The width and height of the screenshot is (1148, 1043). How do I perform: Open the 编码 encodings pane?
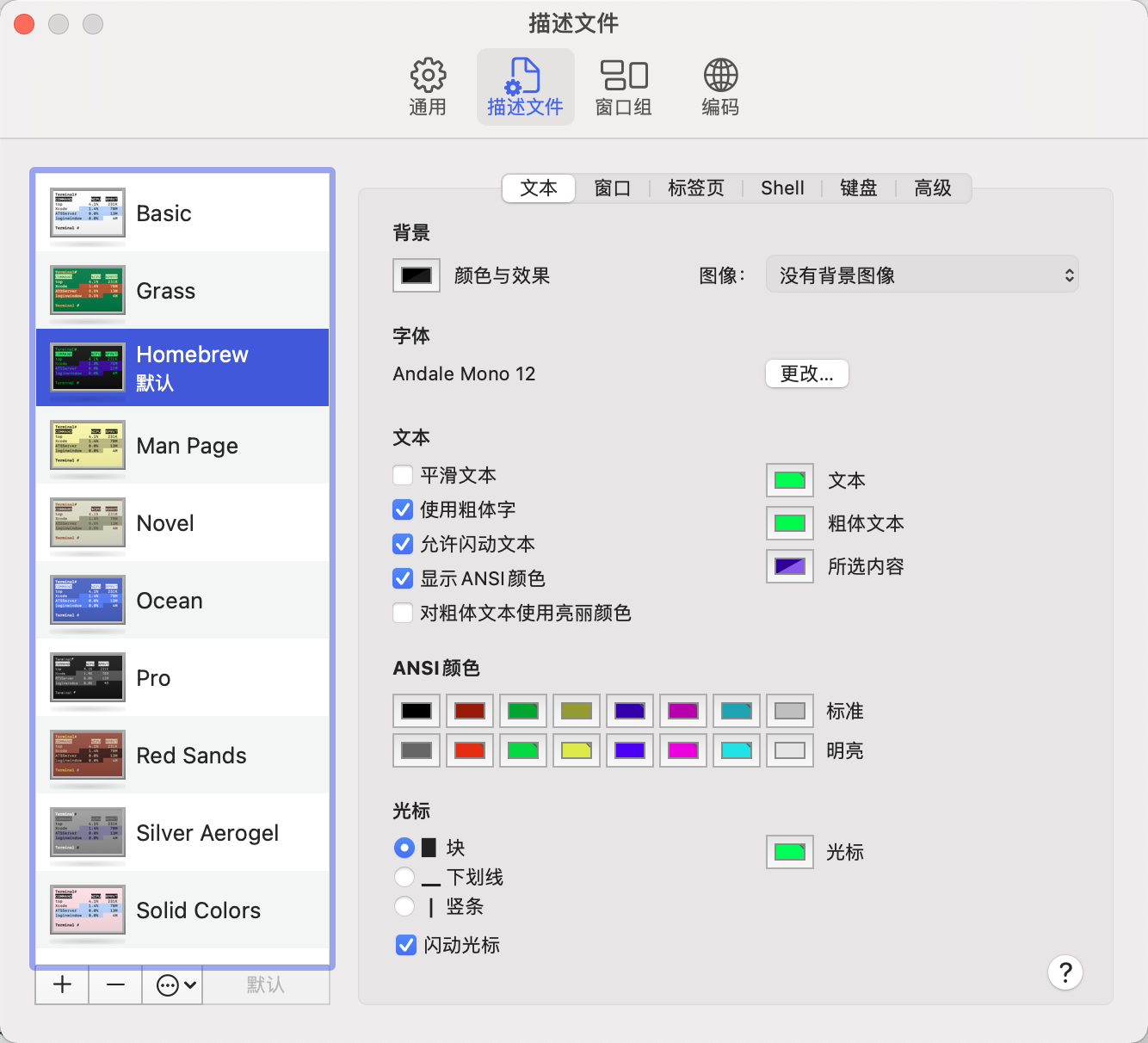[720, 87]
